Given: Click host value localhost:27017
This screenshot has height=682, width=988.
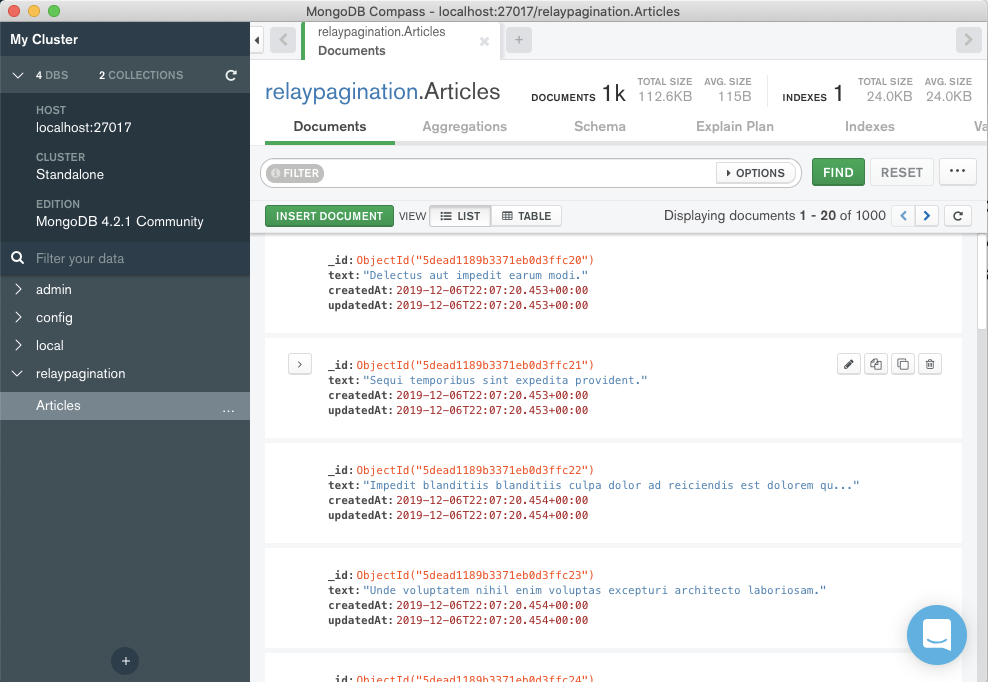Looking at the screenshot, I should pyautogui.click(x=84, y=127).
